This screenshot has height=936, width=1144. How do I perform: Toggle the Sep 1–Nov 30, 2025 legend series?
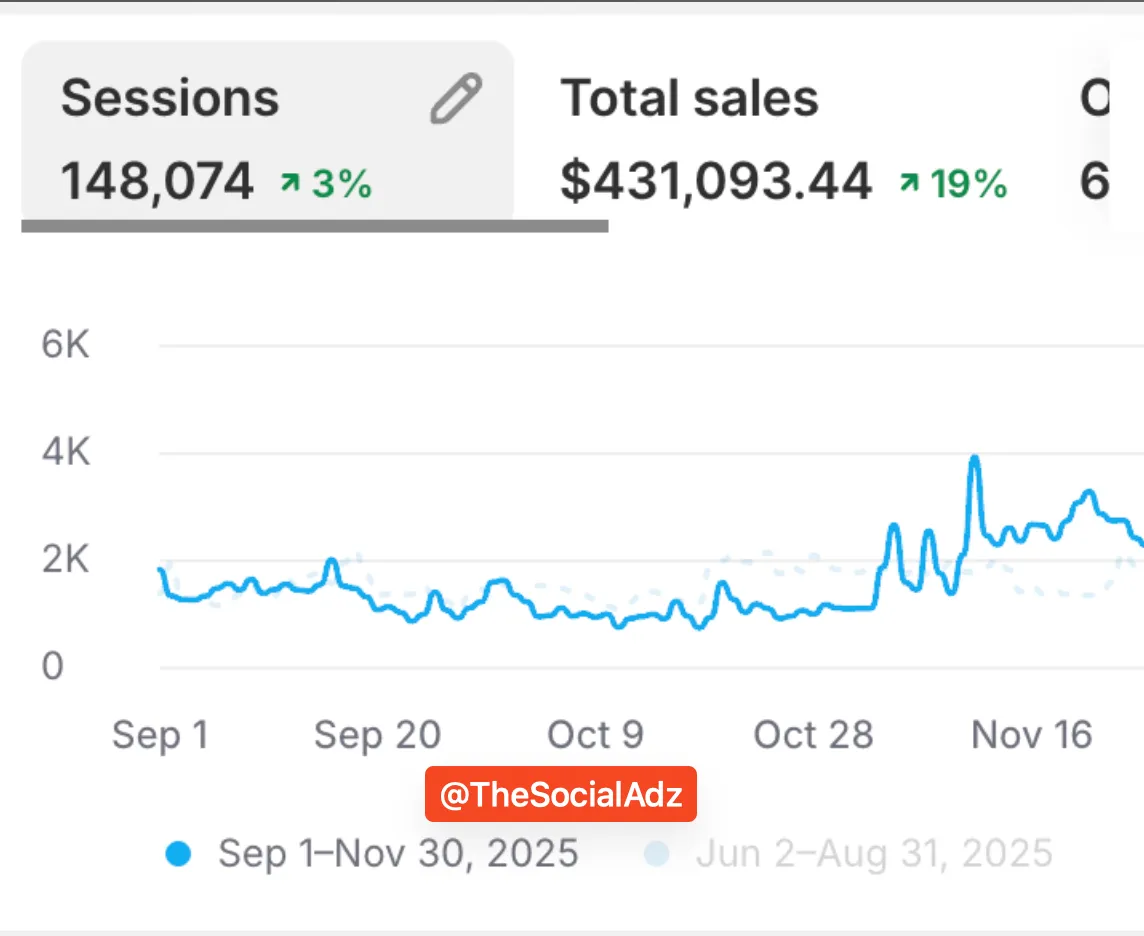[398, 854]
